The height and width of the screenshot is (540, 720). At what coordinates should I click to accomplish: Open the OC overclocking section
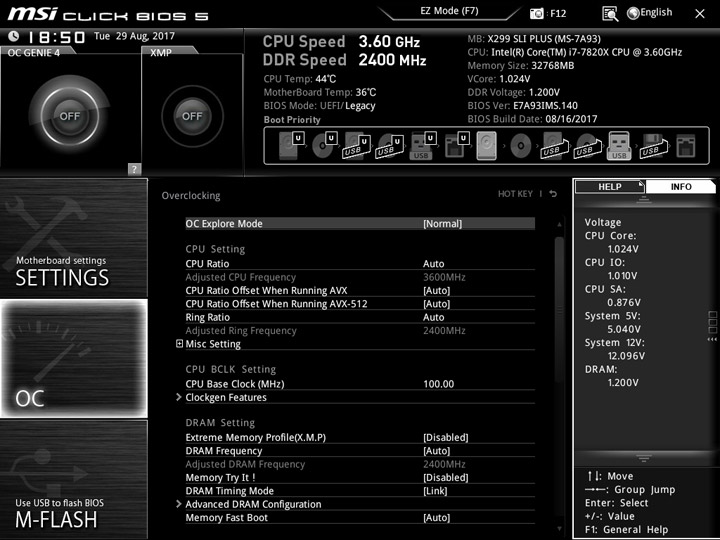(x=74, y=358)
